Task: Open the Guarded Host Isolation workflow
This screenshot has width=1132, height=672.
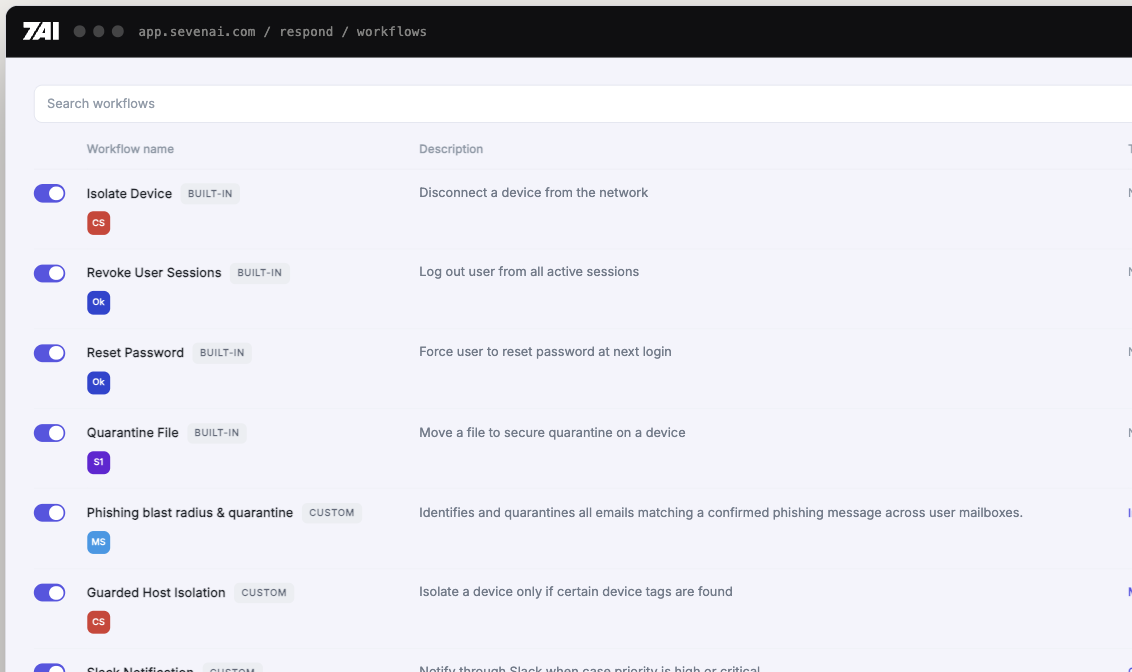Action: point(156,593)
